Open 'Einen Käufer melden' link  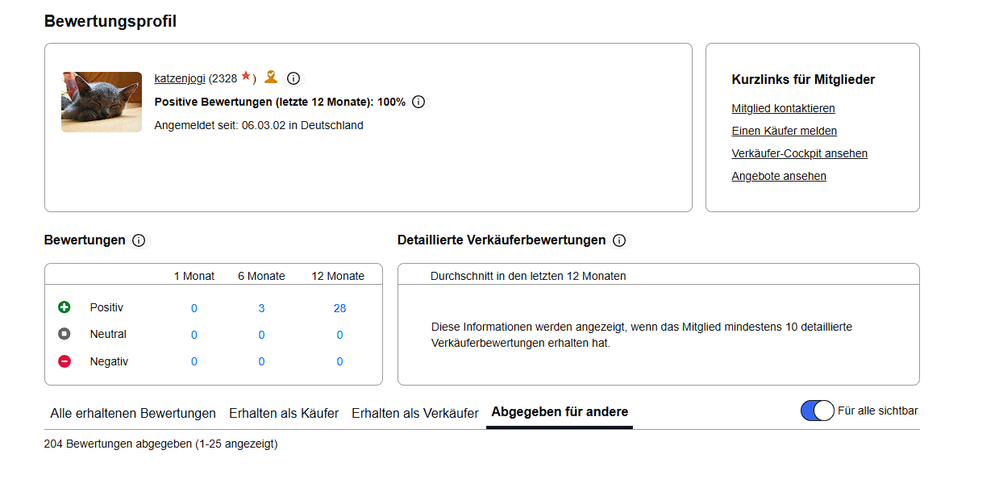click(x=784, y=131)
